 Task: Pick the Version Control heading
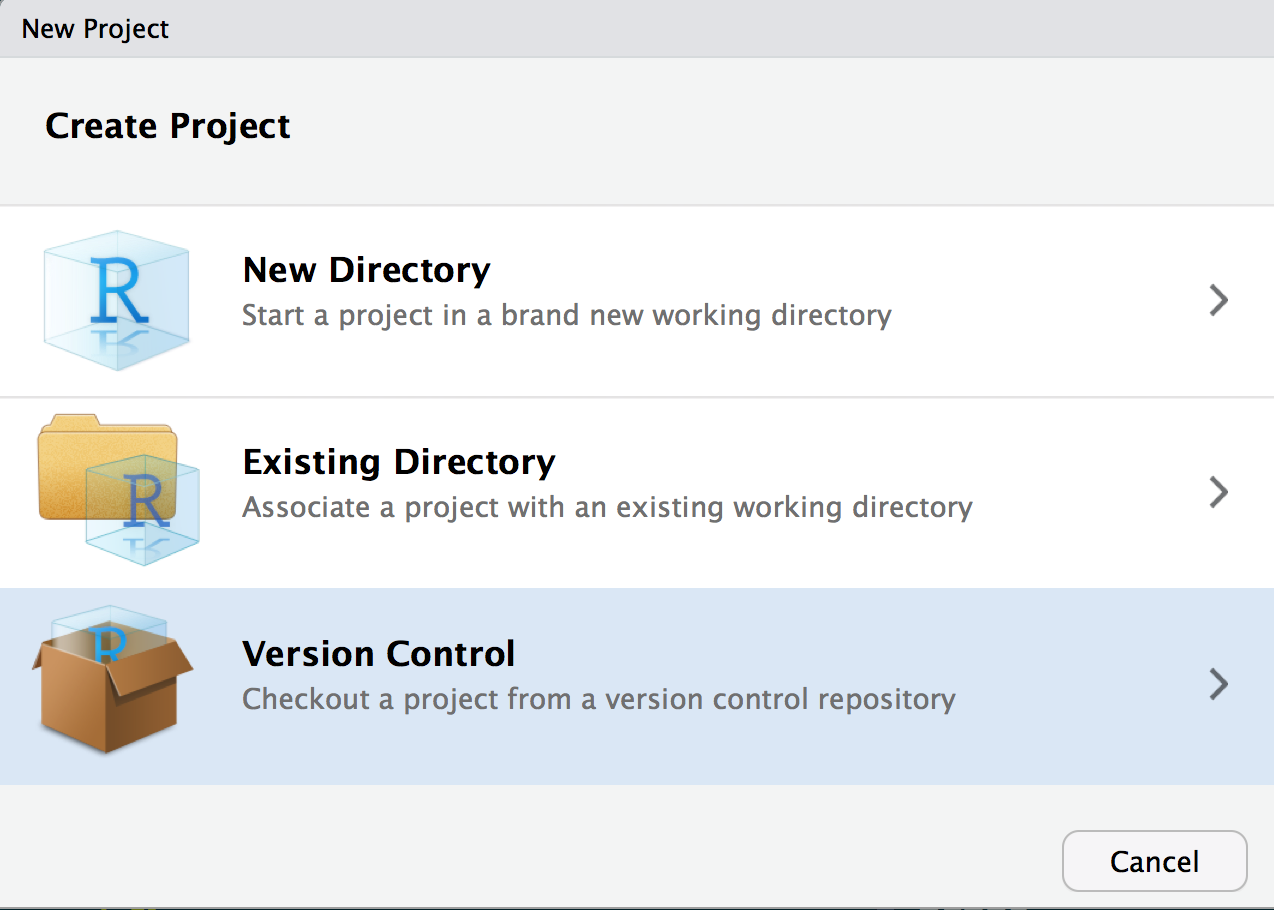[x=378, y=654]
